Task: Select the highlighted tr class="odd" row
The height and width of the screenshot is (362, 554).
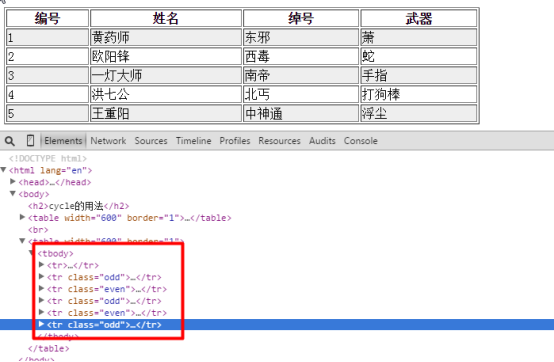Action: [277, 325]
